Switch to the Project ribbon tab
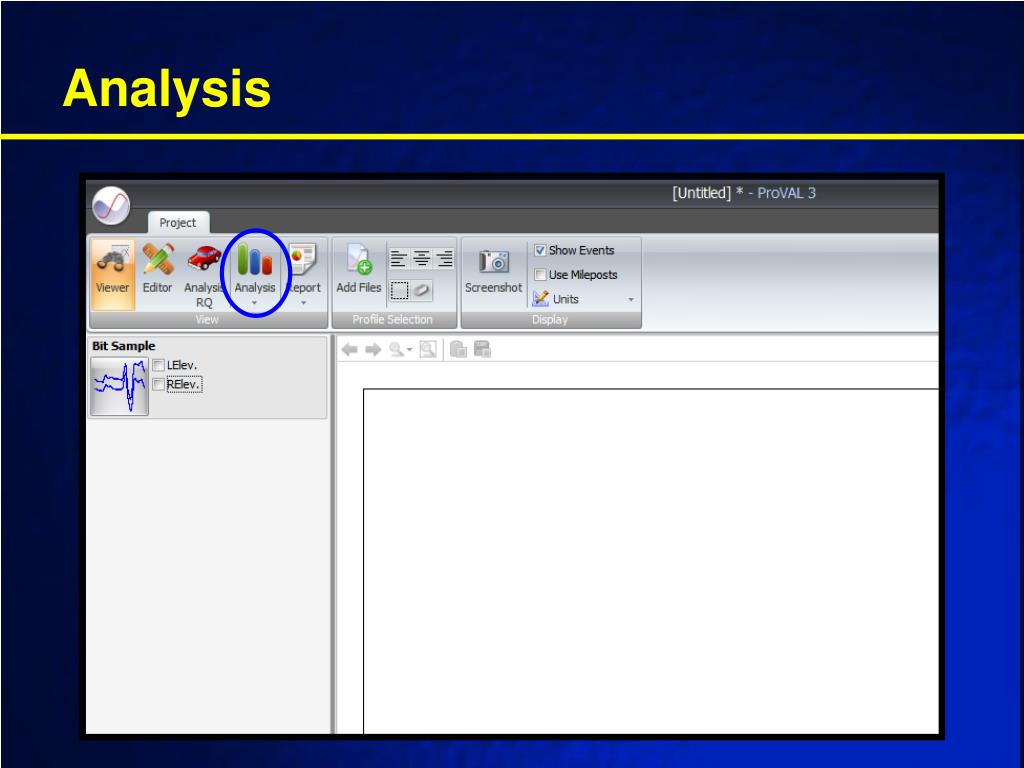This screenshot has width=1024, height=768. pos(178,223)
